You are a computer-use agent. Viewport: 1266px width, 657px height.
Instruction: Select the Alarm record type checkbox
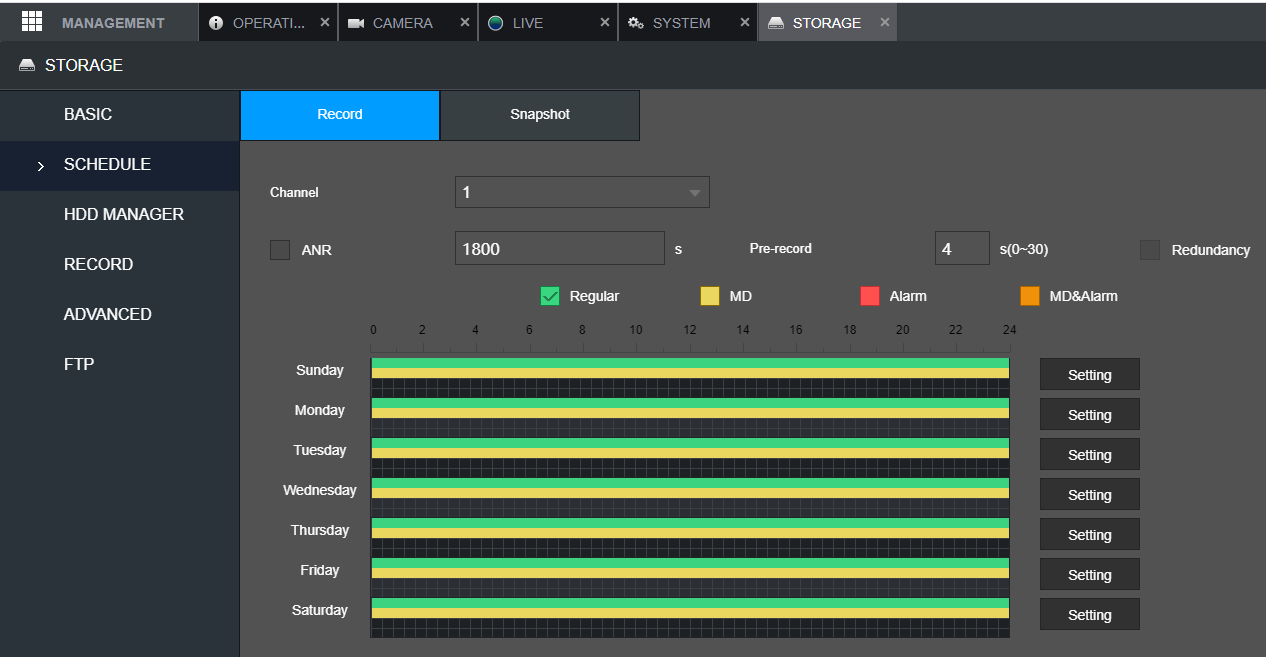(870, 296)
